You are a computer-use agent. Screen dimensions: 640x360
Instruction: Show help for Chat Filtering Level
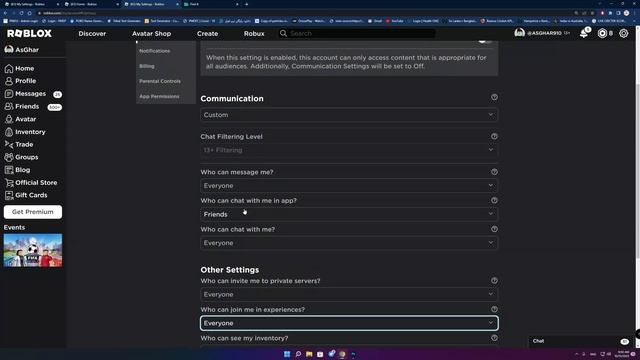click(494, 136)
